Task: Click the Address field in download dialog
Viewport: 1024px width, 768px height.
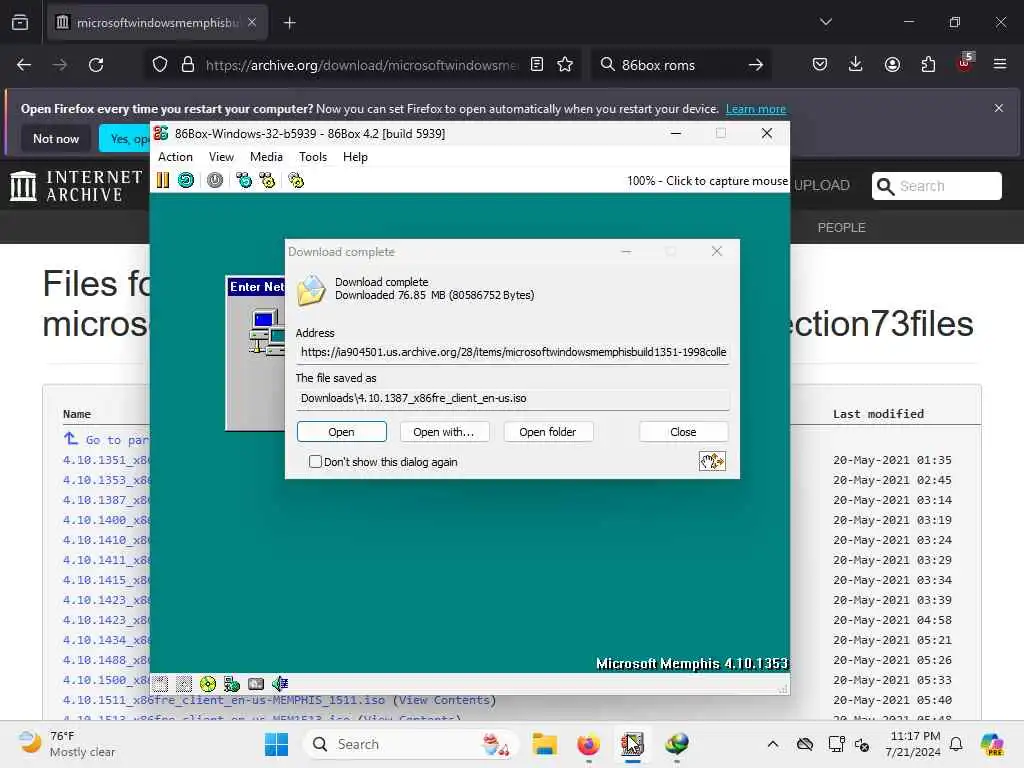Action: click(x=513, y=352)
